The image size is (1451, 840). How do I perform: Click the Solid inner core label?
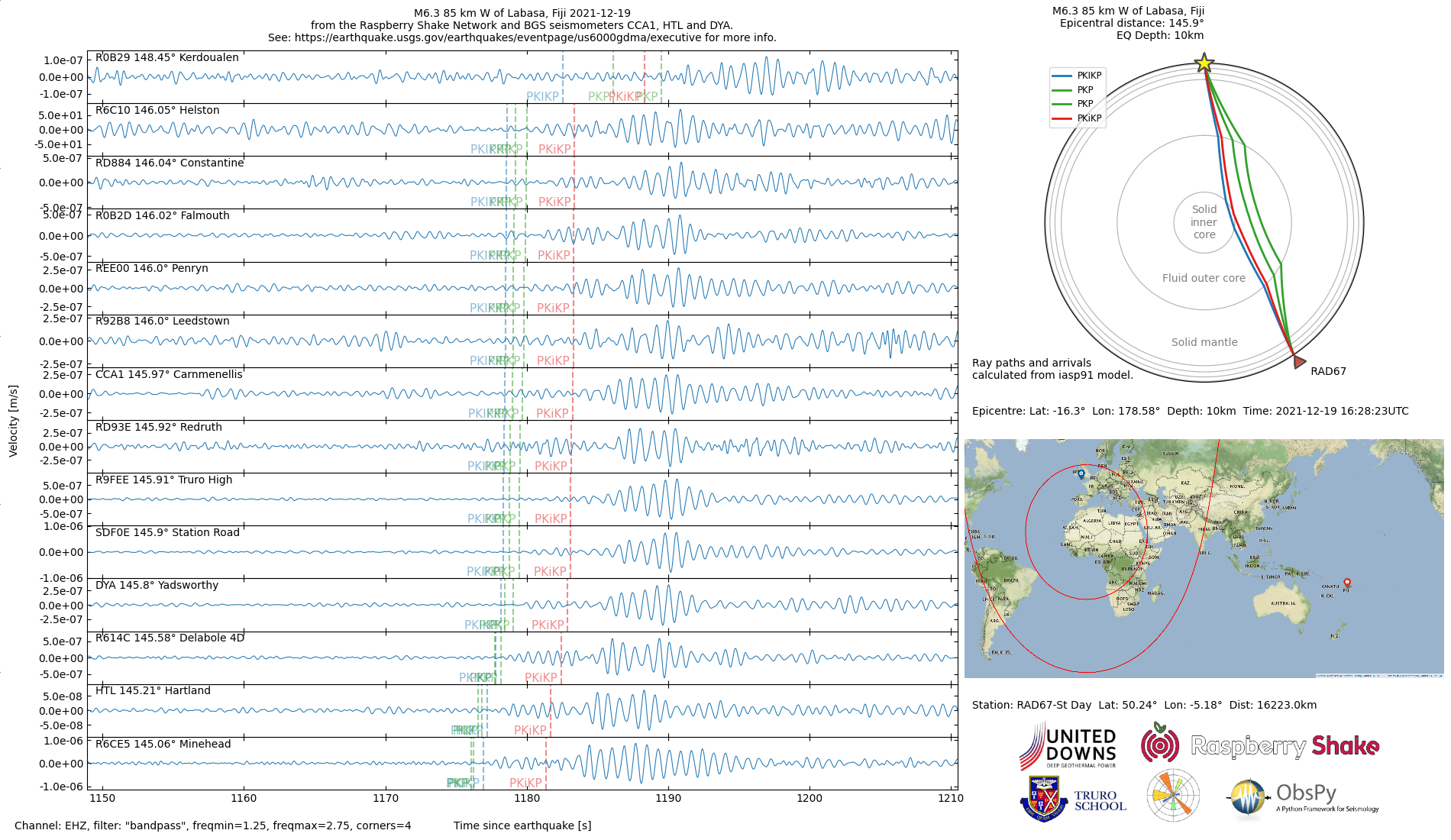[x=1204, y=222]
